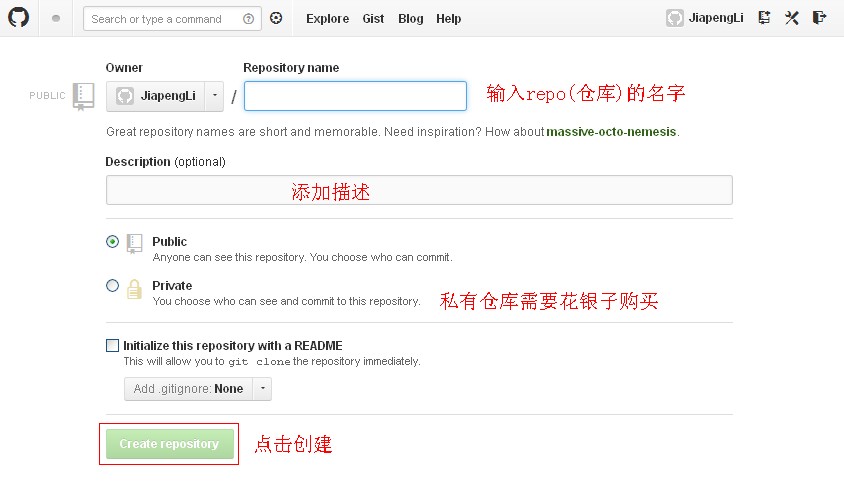This screenshot has height=487, width=844.
Task: Open the JiapengLi profile avatar
Action: (x=674, y=18)
